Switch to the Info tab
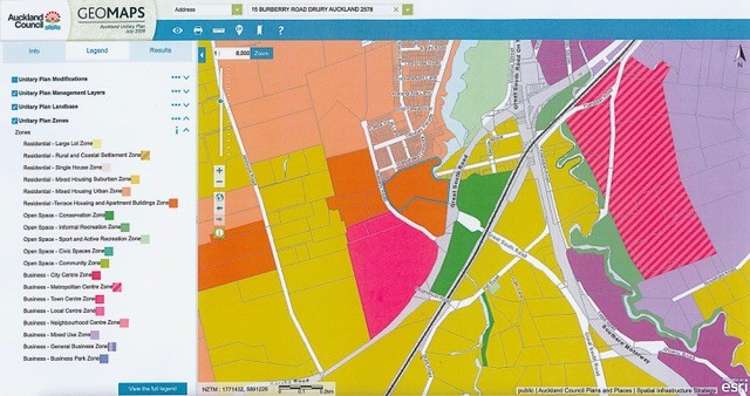750x396 pixels. [x=34, y=51]
